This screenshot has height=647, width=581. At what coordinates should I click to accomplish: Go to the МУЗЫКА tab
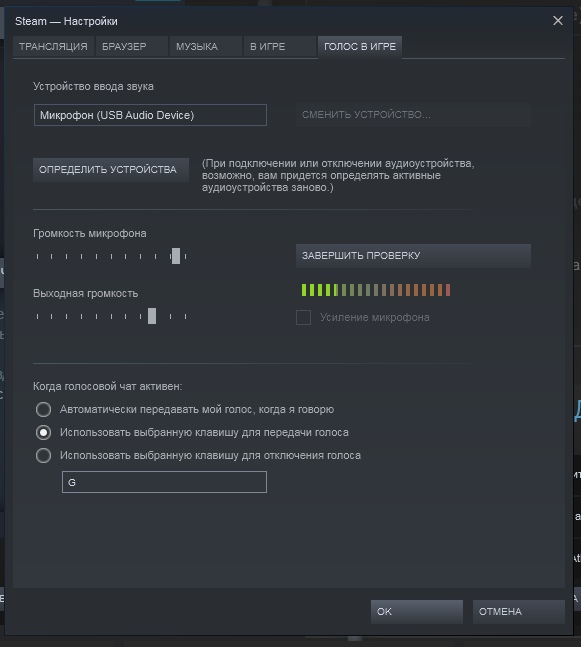click(205, 46)
